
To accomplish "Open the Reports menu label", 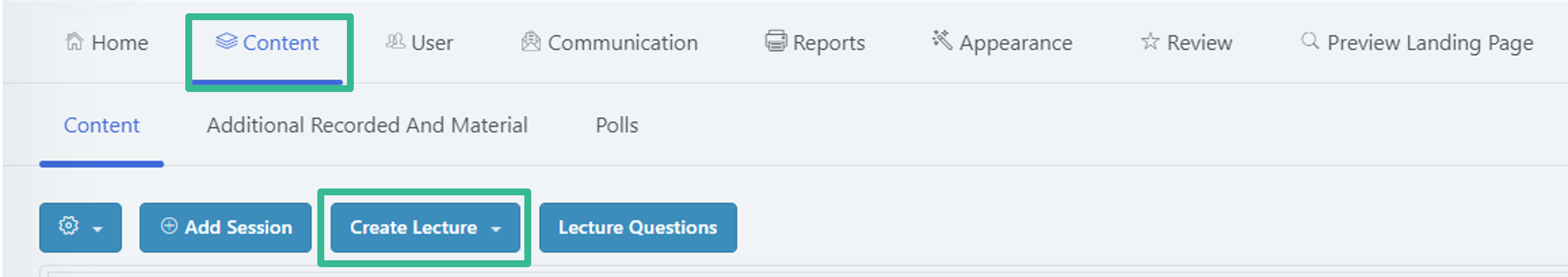I will click(828, 43).
